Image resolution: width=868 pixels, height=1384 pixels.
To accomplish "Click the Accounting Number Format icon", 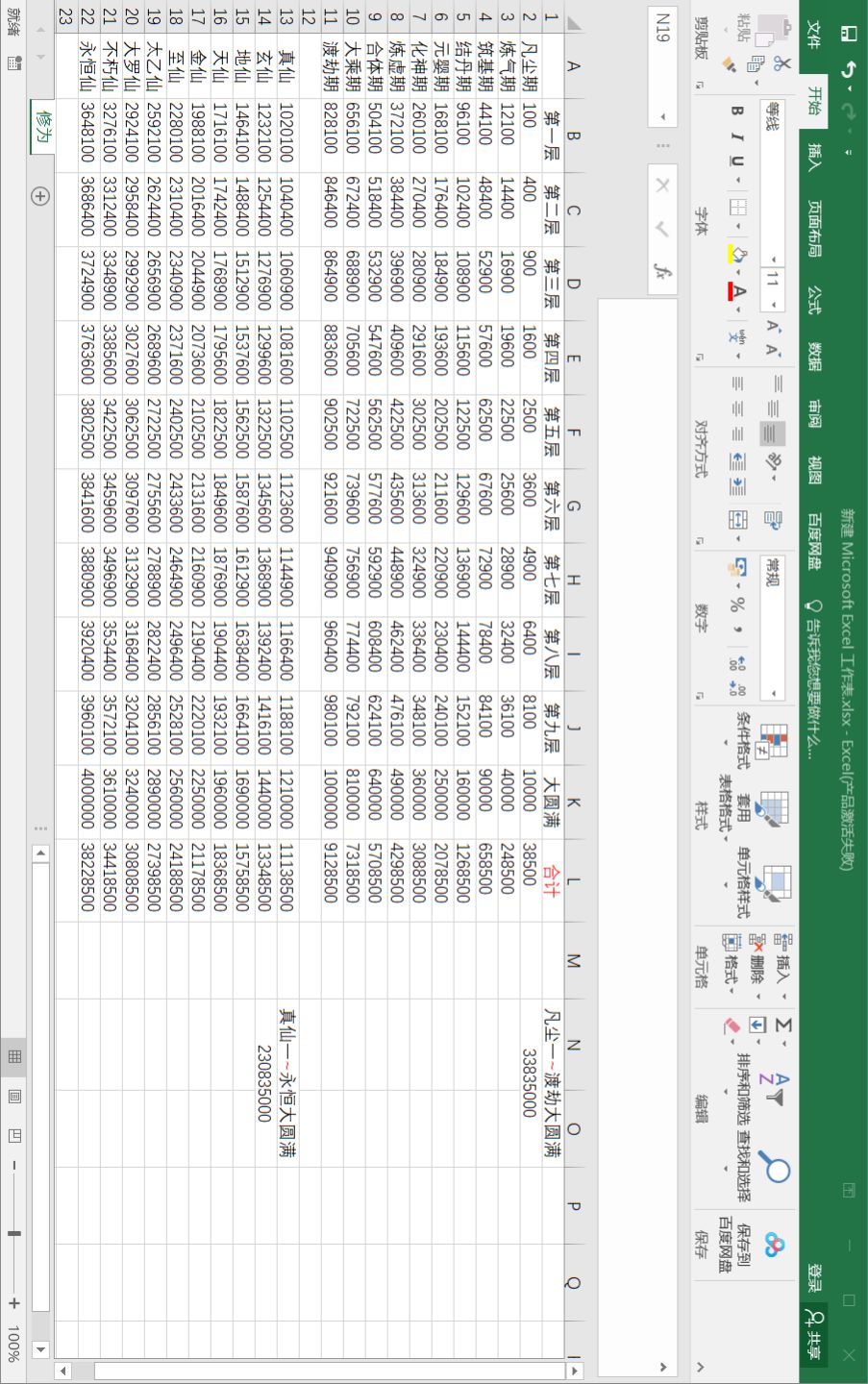I will [737, 569].
